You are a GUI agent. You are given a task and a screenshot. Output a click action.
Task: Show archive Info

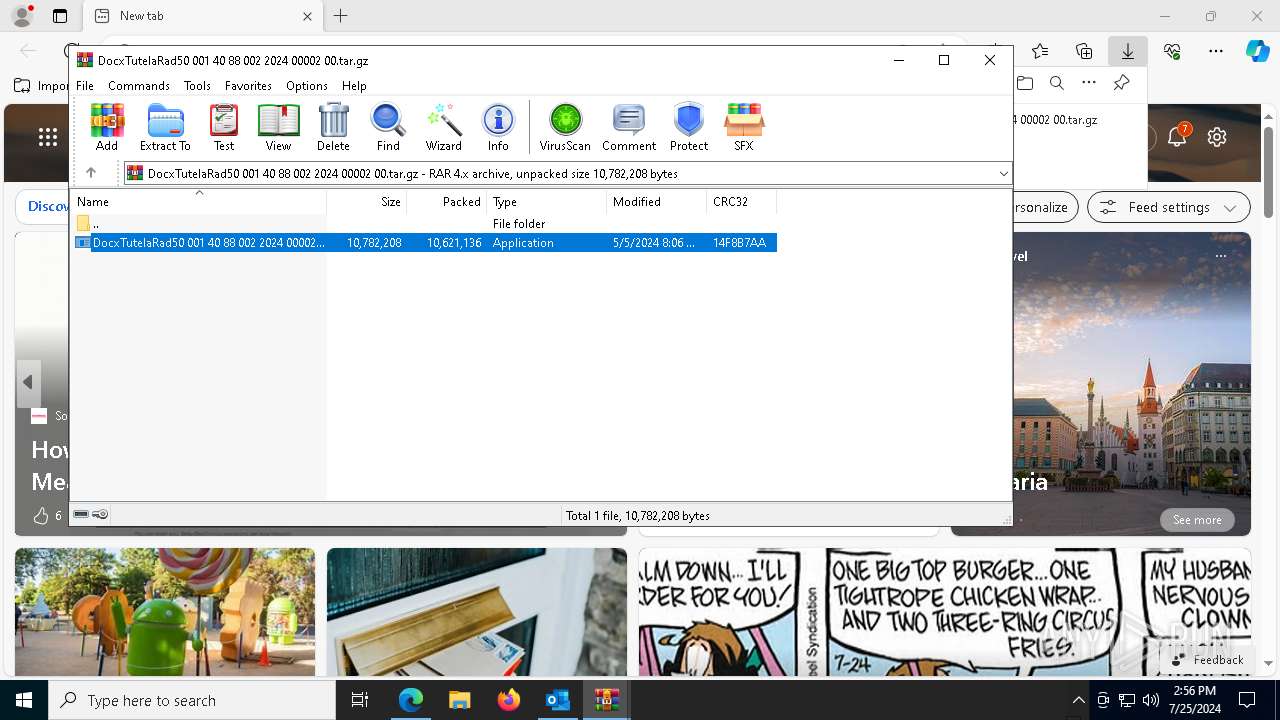coord(498,127)
